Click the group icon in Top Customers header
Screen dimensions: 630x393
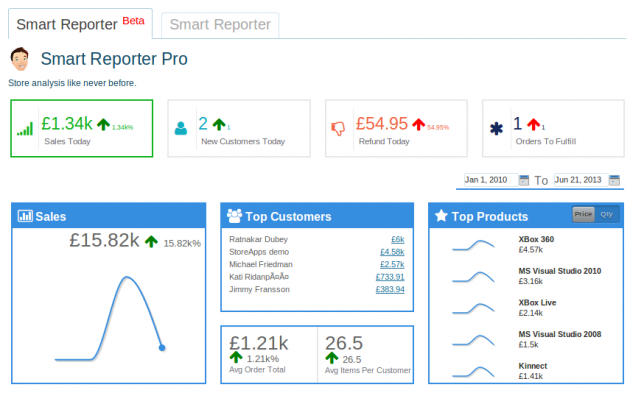tap(234, 216)
